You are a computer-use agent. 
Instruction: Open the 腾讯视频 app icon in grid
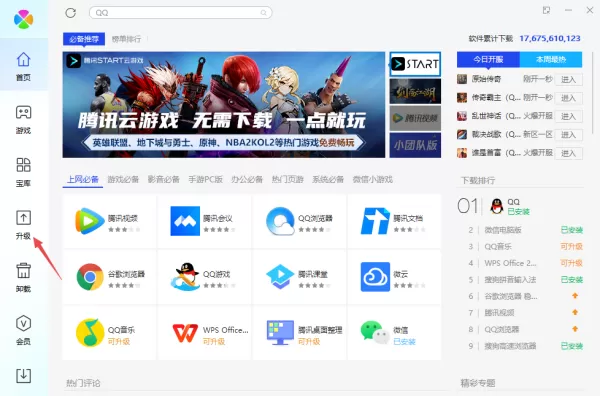90,221
